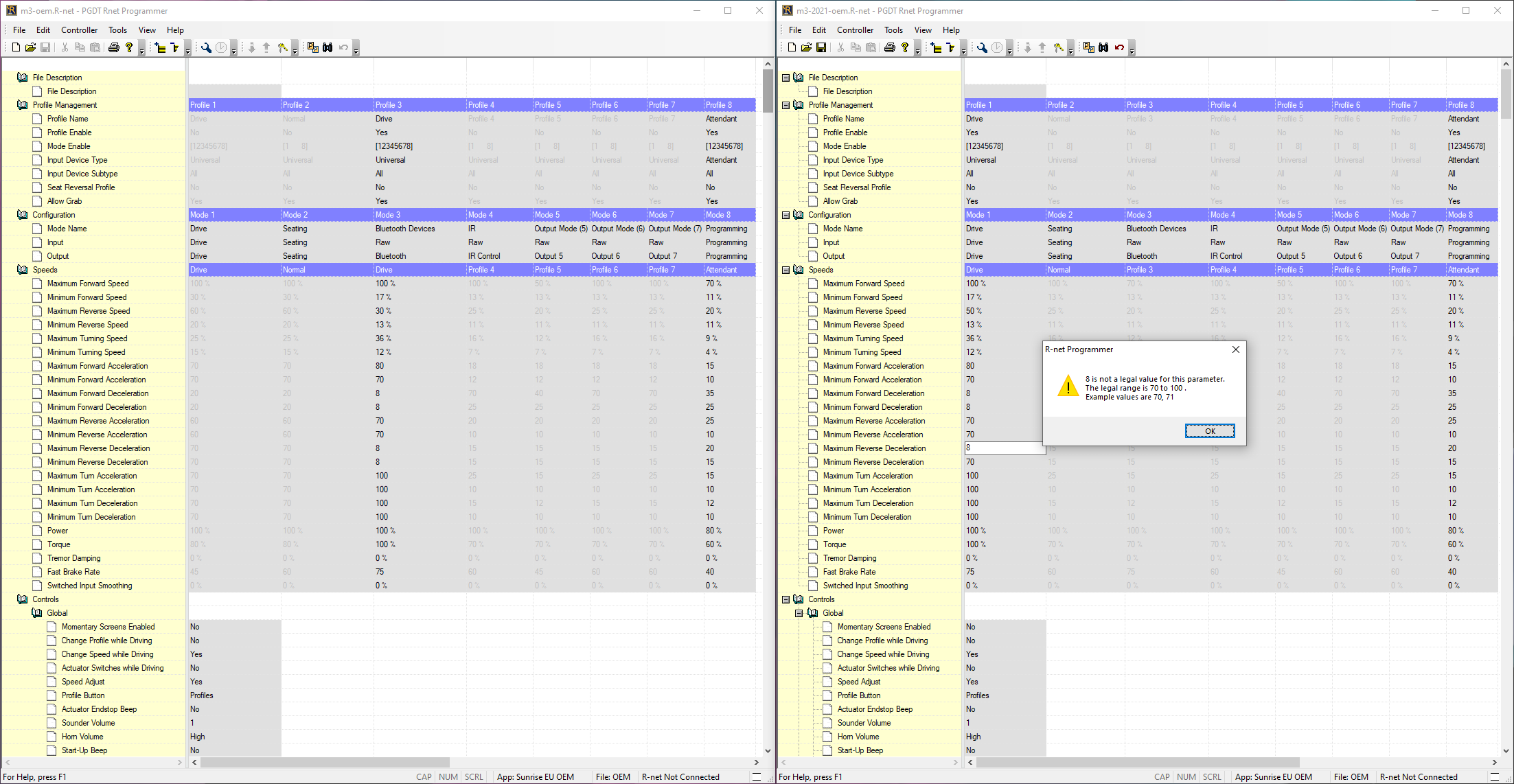Viewport: 1514px width, 784px height.
Task: Open the Tools menu in right window
Action: pyautogui.click(x=893, y=30)
